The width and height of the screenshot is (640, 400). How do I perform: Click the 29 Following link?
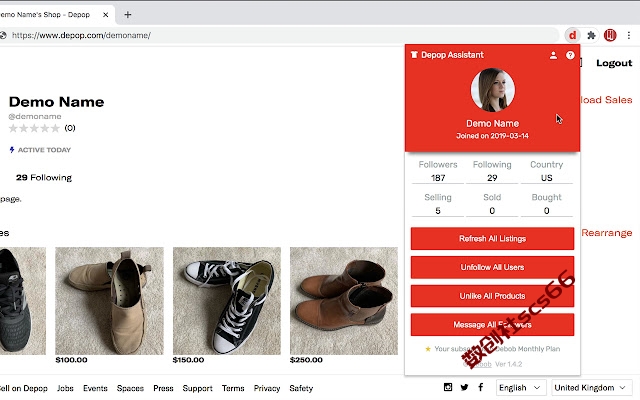(44, 178)
